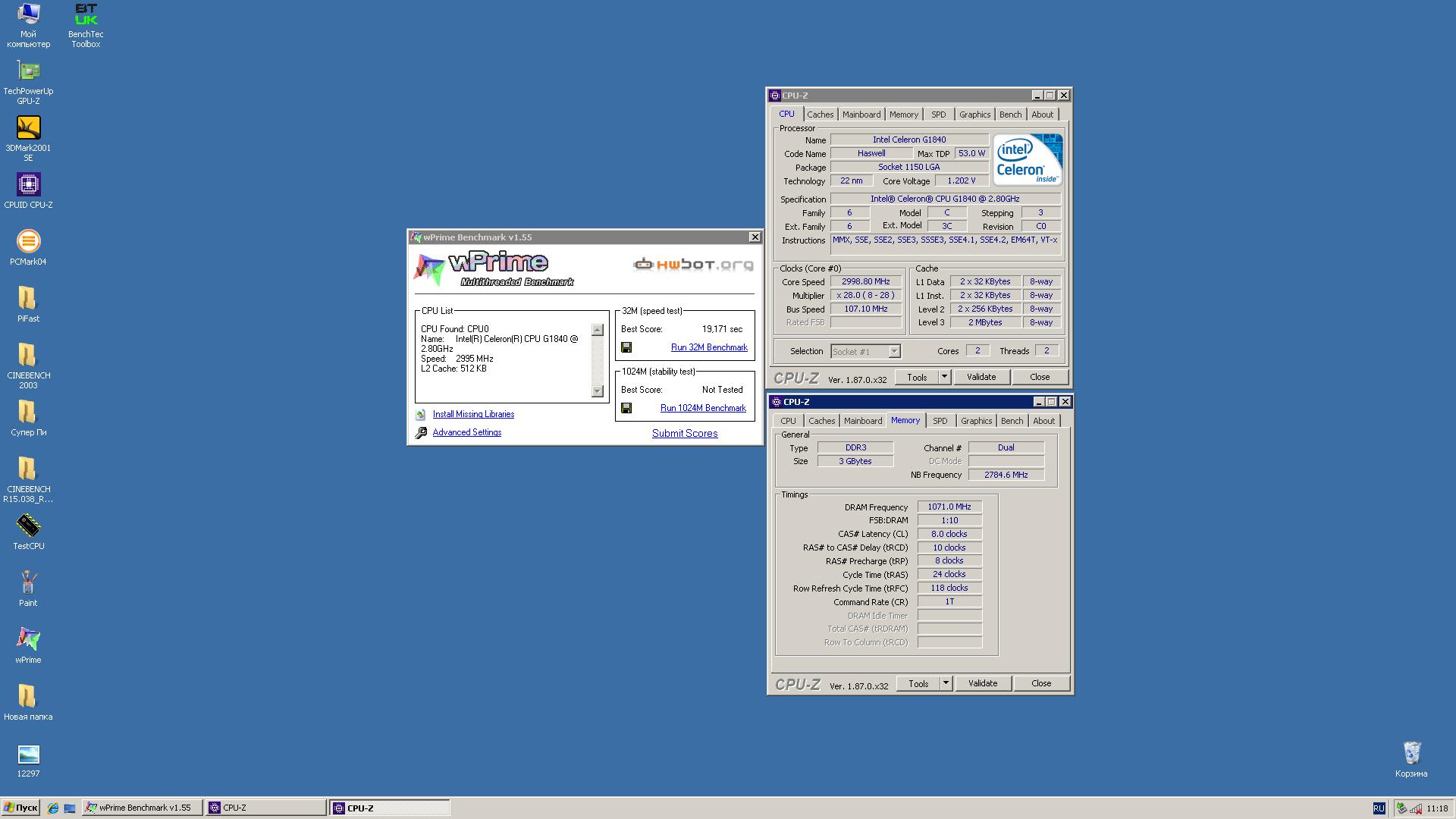
Task: Click Validate in bottom CPU-Z window
Action: pyautogui.click(x=983, y=683)
